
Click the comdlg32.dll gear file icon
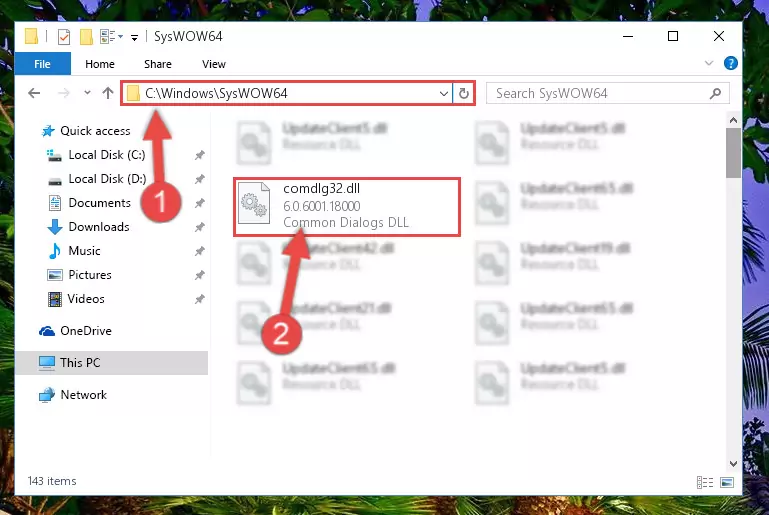click(x=254, y=203)
